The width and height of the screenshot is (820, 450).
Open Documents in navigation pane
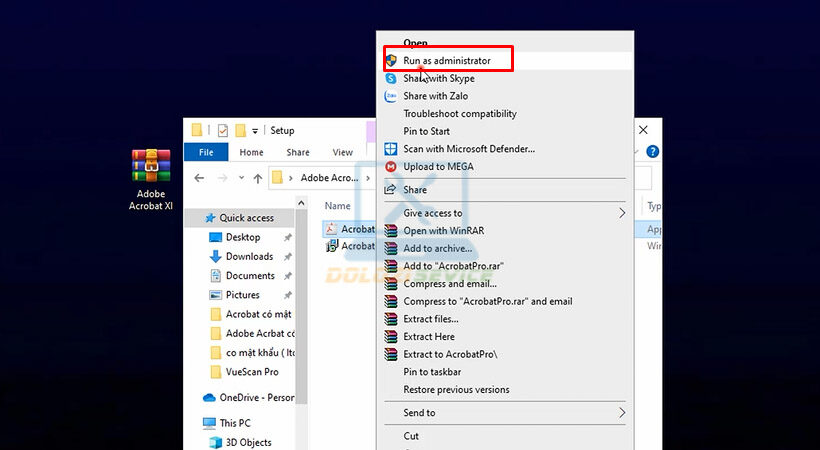(x=250, y=276)
